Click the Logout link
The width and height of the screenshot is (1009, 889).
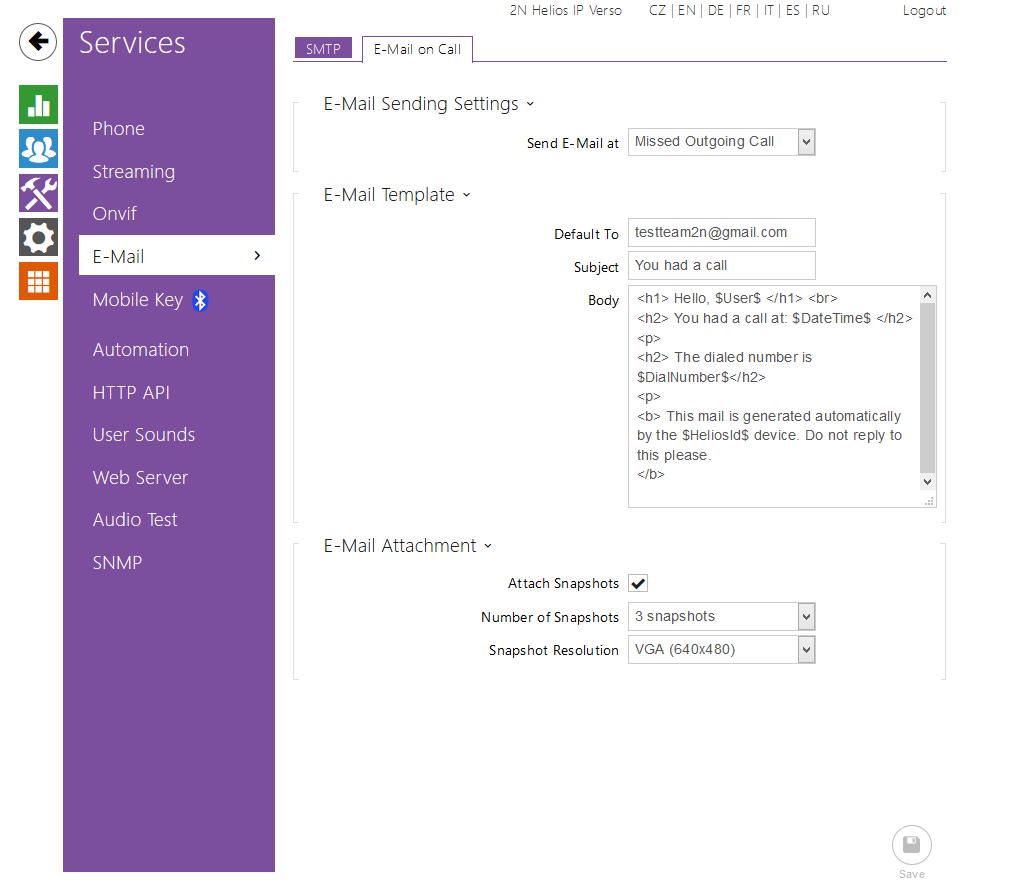tap(923, 11)
